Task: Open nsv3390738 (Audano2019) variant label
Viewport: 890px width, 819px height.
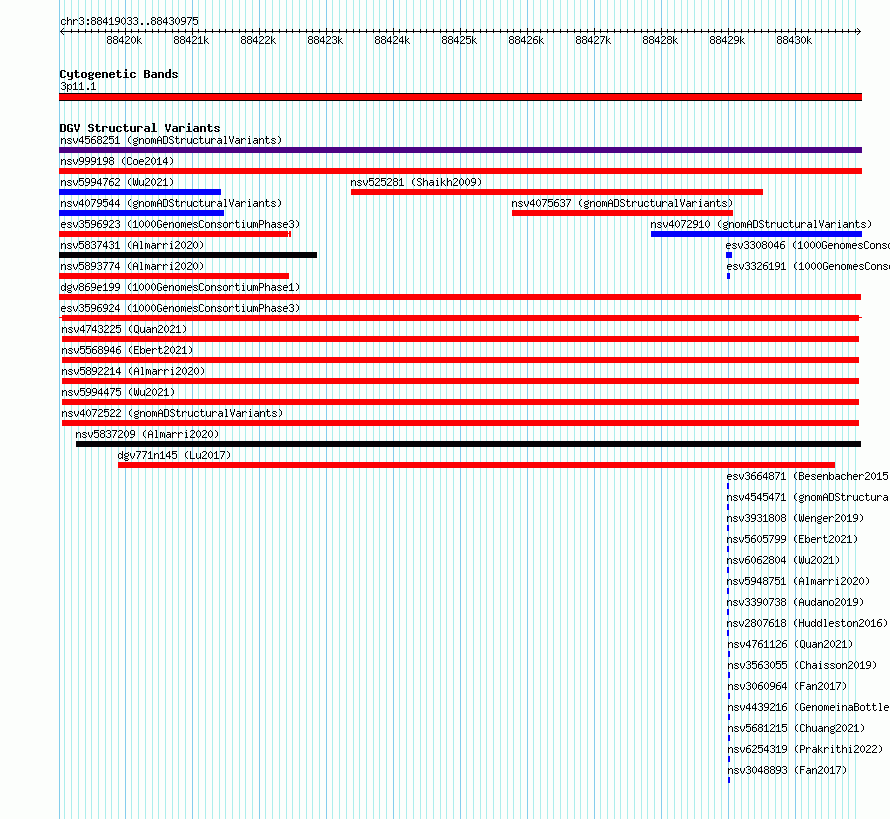Action: [x=795, y=602]
